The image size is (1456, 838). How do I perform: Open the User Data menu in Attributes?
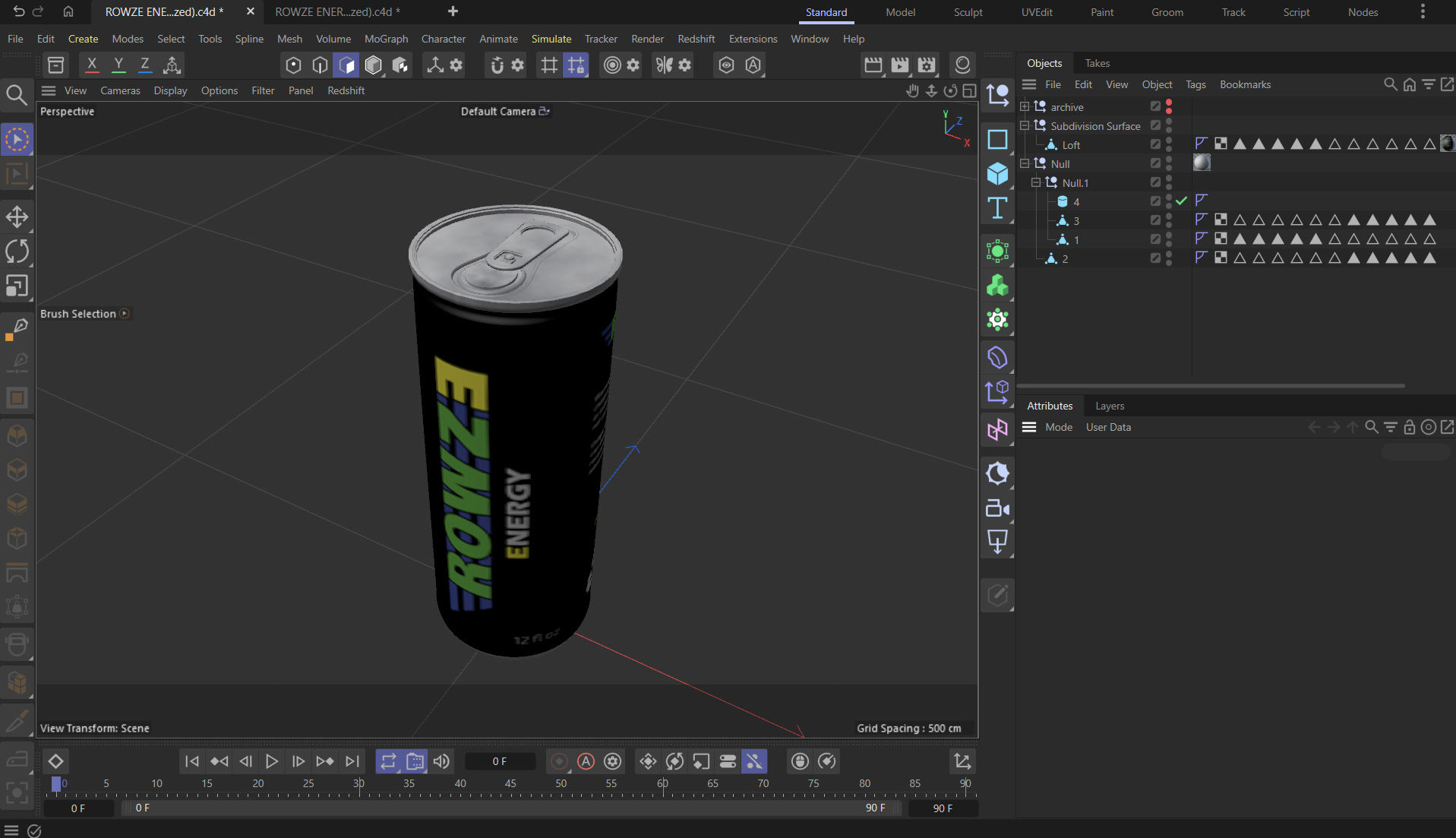tap(1108, 427)
